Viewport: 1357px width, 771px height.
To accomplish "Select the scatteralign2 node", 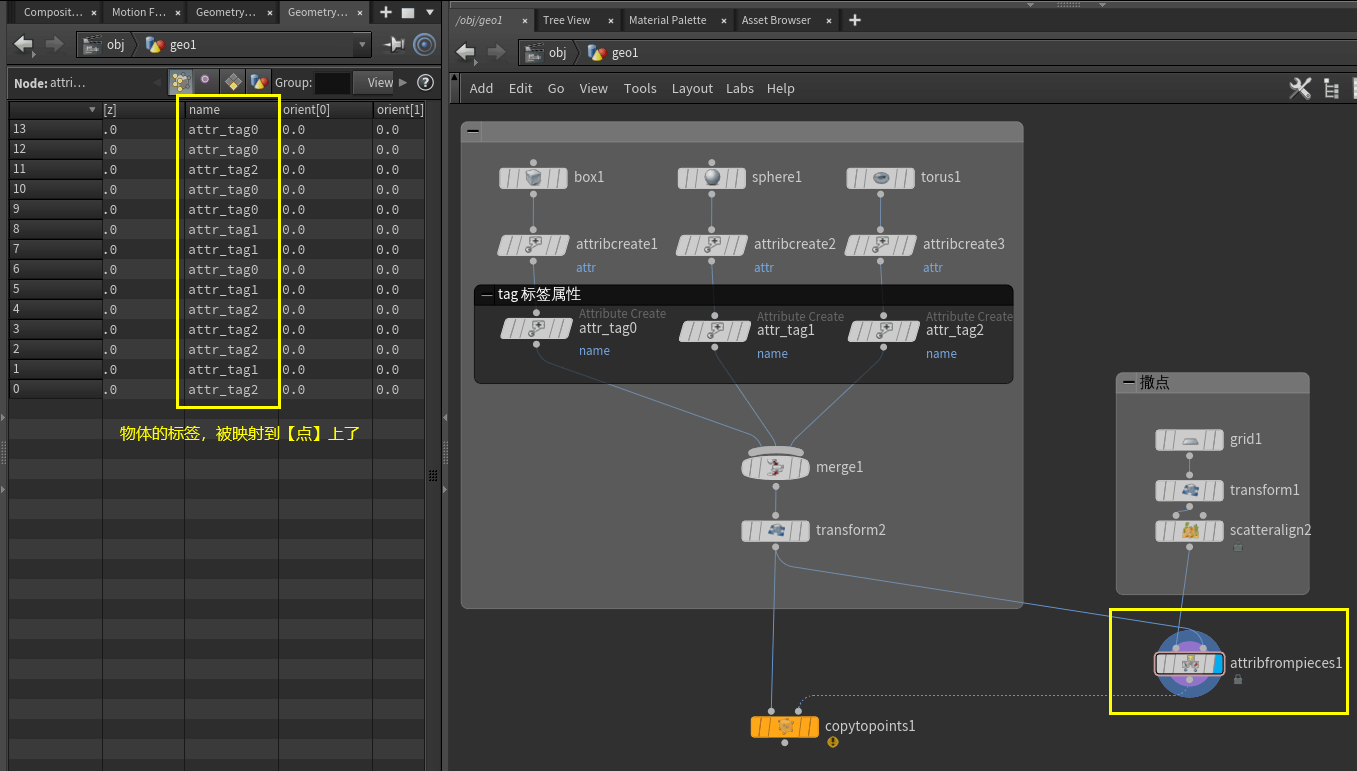I will tap(1189, 531).
